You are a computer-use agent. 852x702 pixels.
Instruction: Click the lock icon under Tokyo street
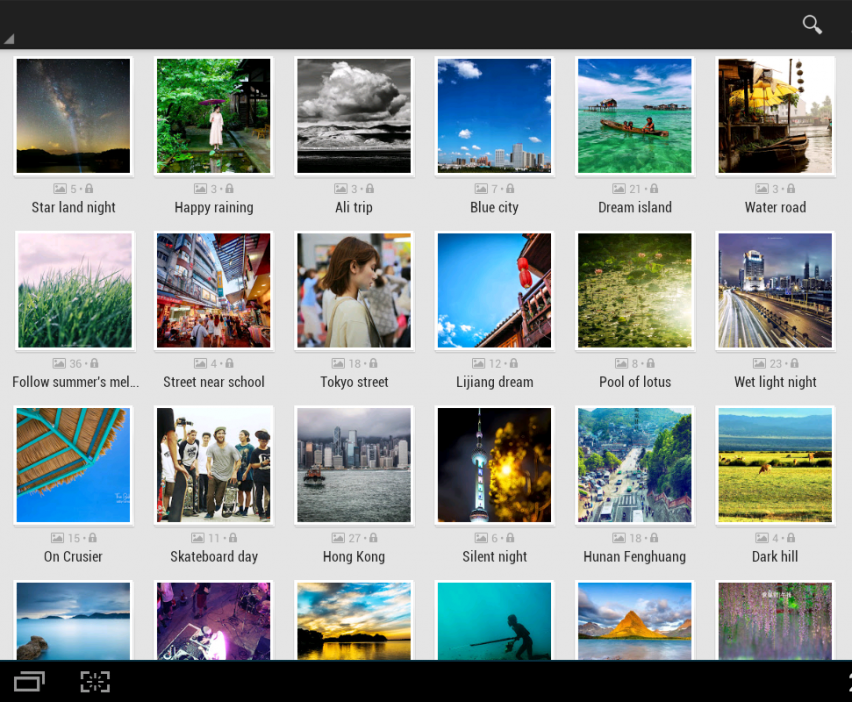tap(370, 364)
